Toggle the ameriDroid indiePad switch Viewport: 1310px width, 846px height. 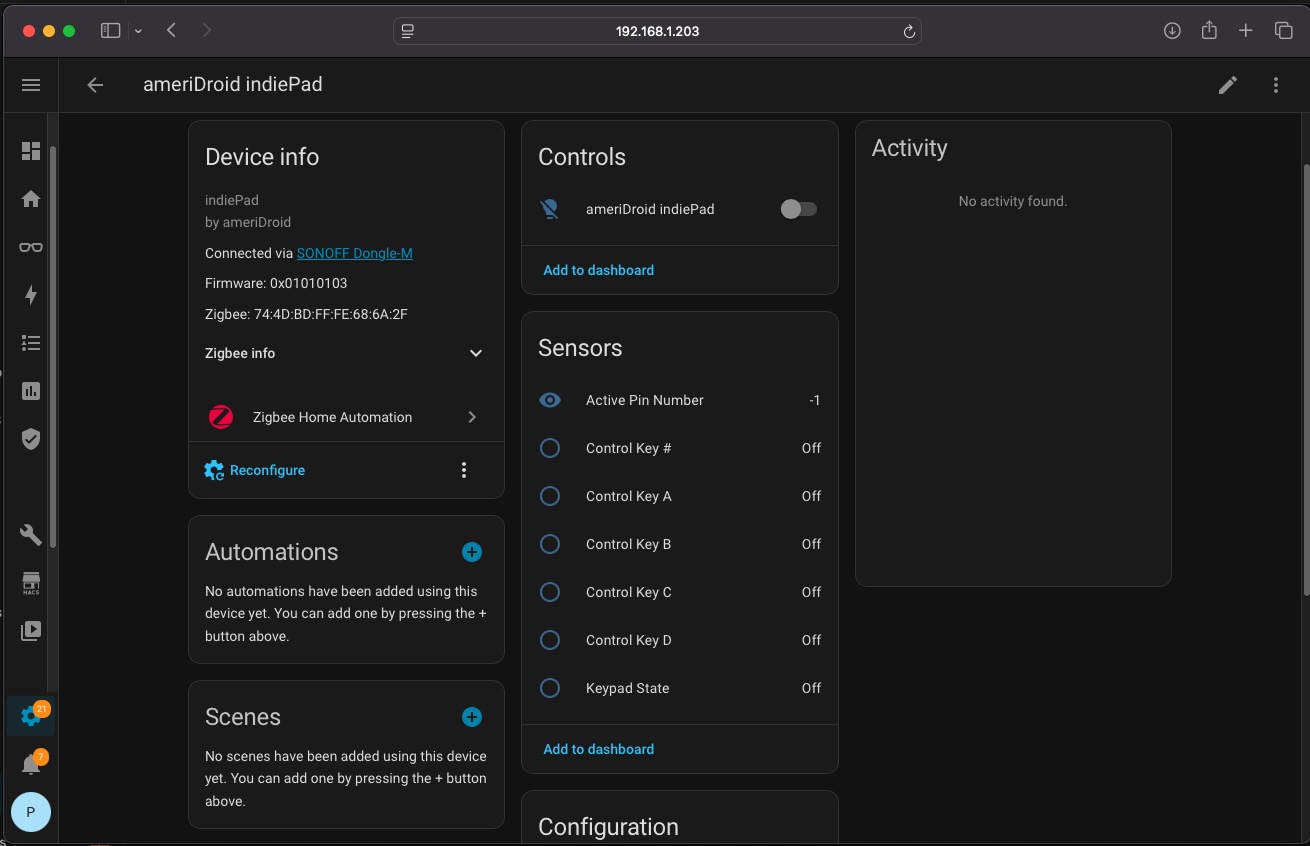coord(798,209)
